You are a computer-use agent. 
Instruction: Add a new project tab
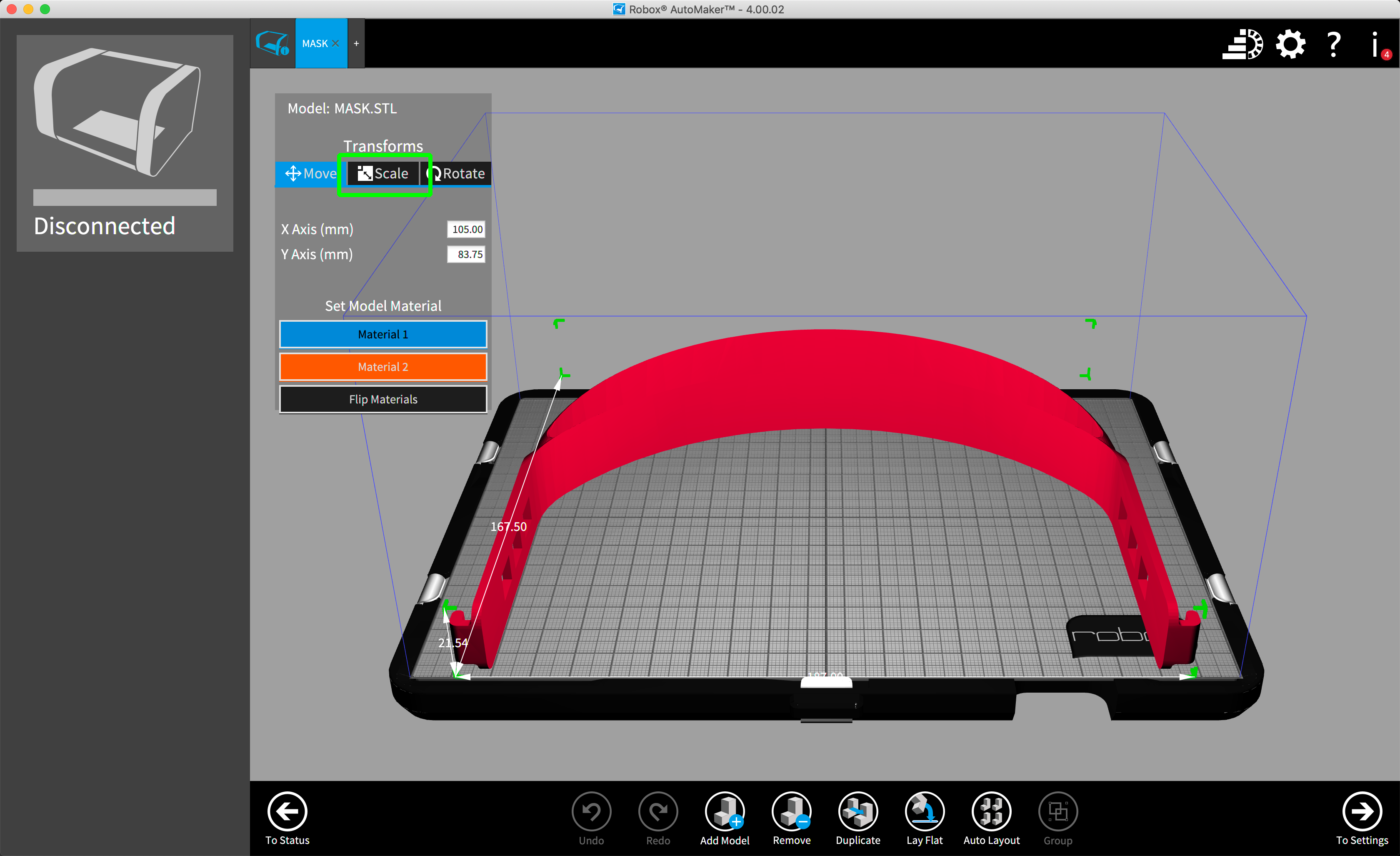(356, 44)
